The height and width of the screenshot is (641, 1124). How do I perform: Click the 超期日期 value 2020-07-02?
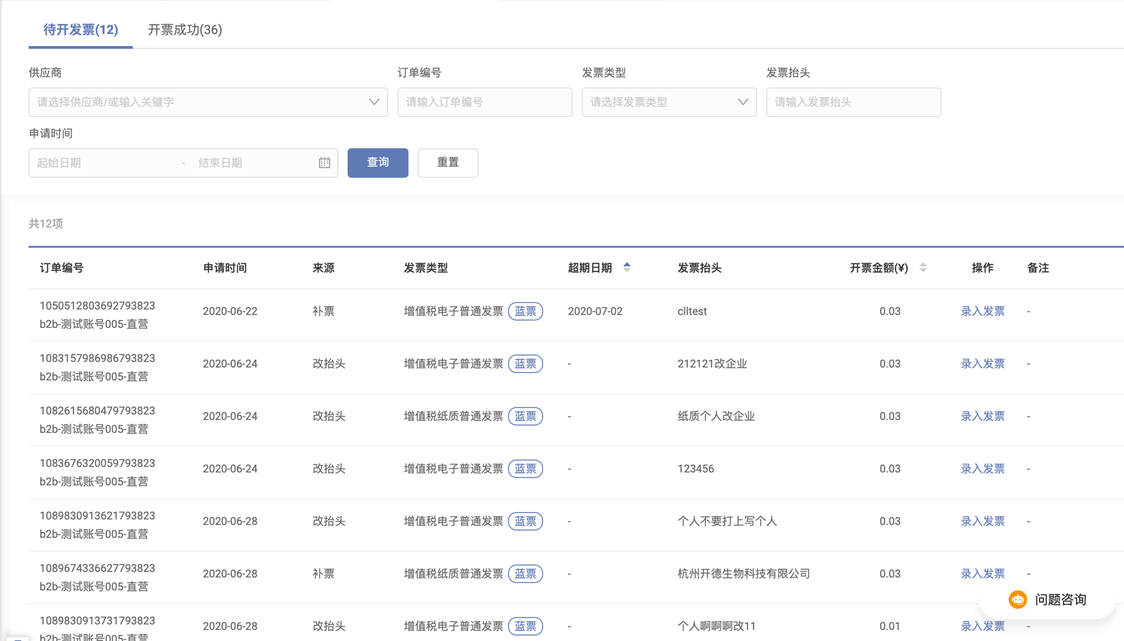click(x=595, y=311)
